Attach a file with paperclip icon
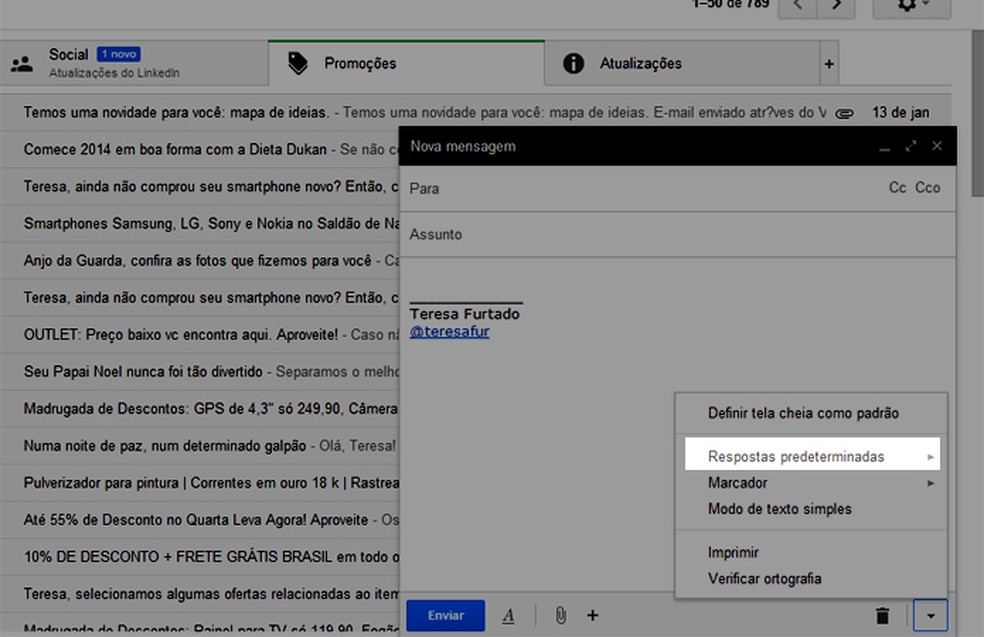This screenshot has height=637, width=984. [560, 615]
